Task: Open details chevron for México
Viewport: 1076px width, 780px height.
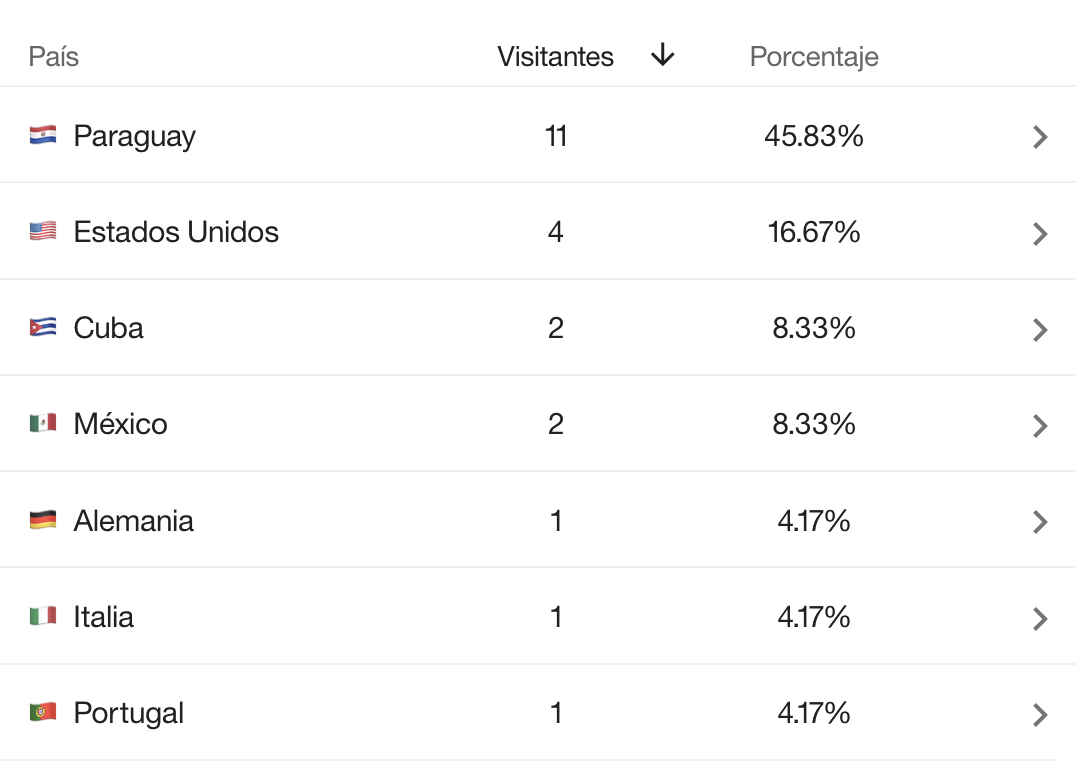Action: pos(1040,425)
